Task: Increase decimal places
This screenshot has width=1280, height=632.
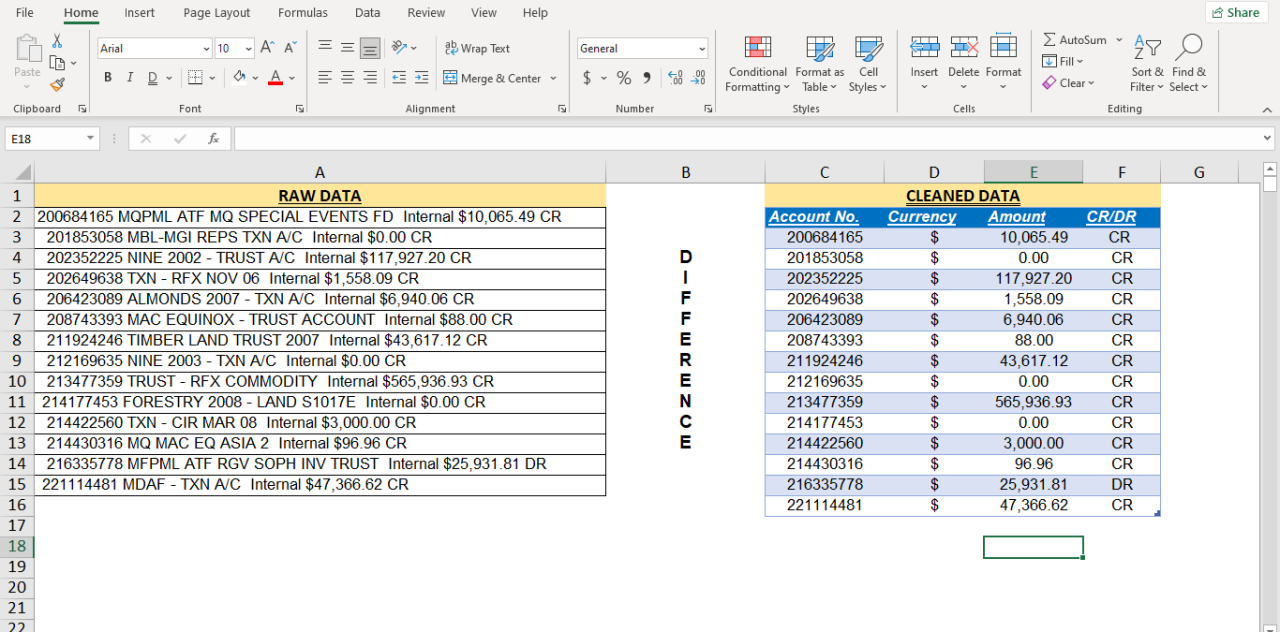Action: [675, 78]
